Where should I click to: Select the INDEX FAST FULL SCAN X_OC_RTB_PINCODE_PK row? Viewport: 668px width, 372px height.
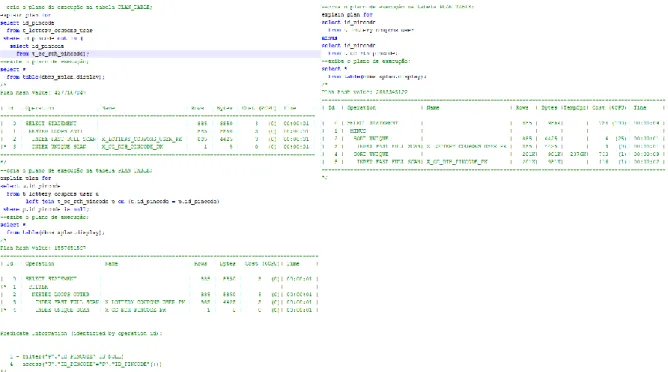pos(493,162)
